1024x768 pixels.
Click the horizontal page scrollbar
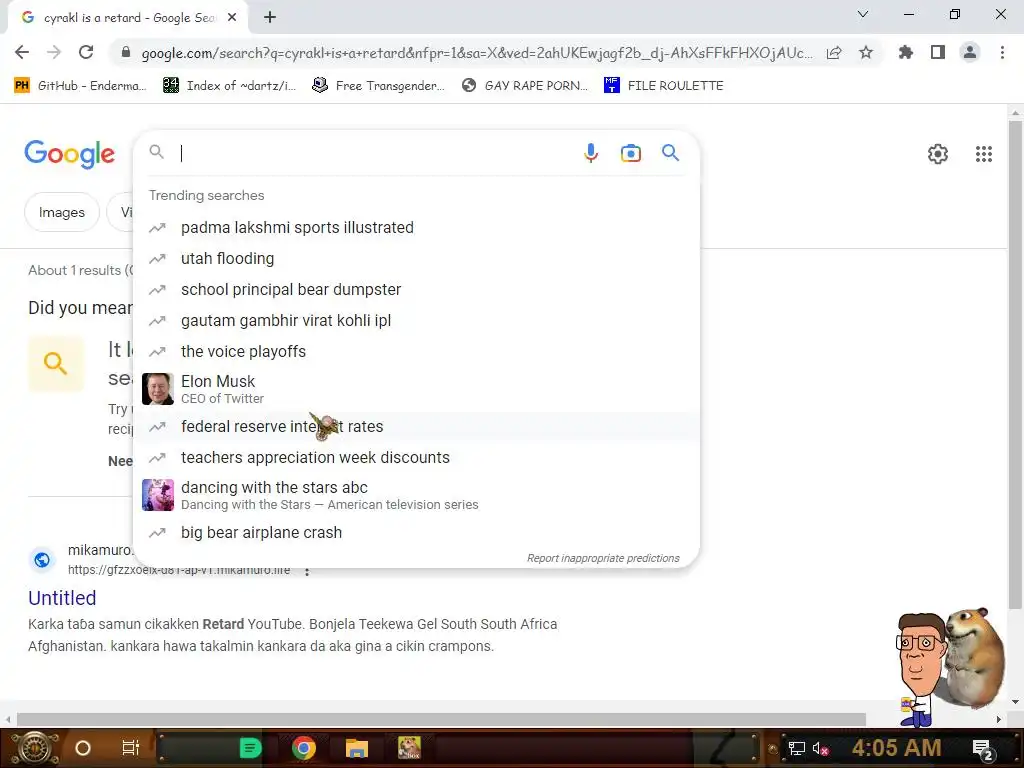click(x=441, y=719)
